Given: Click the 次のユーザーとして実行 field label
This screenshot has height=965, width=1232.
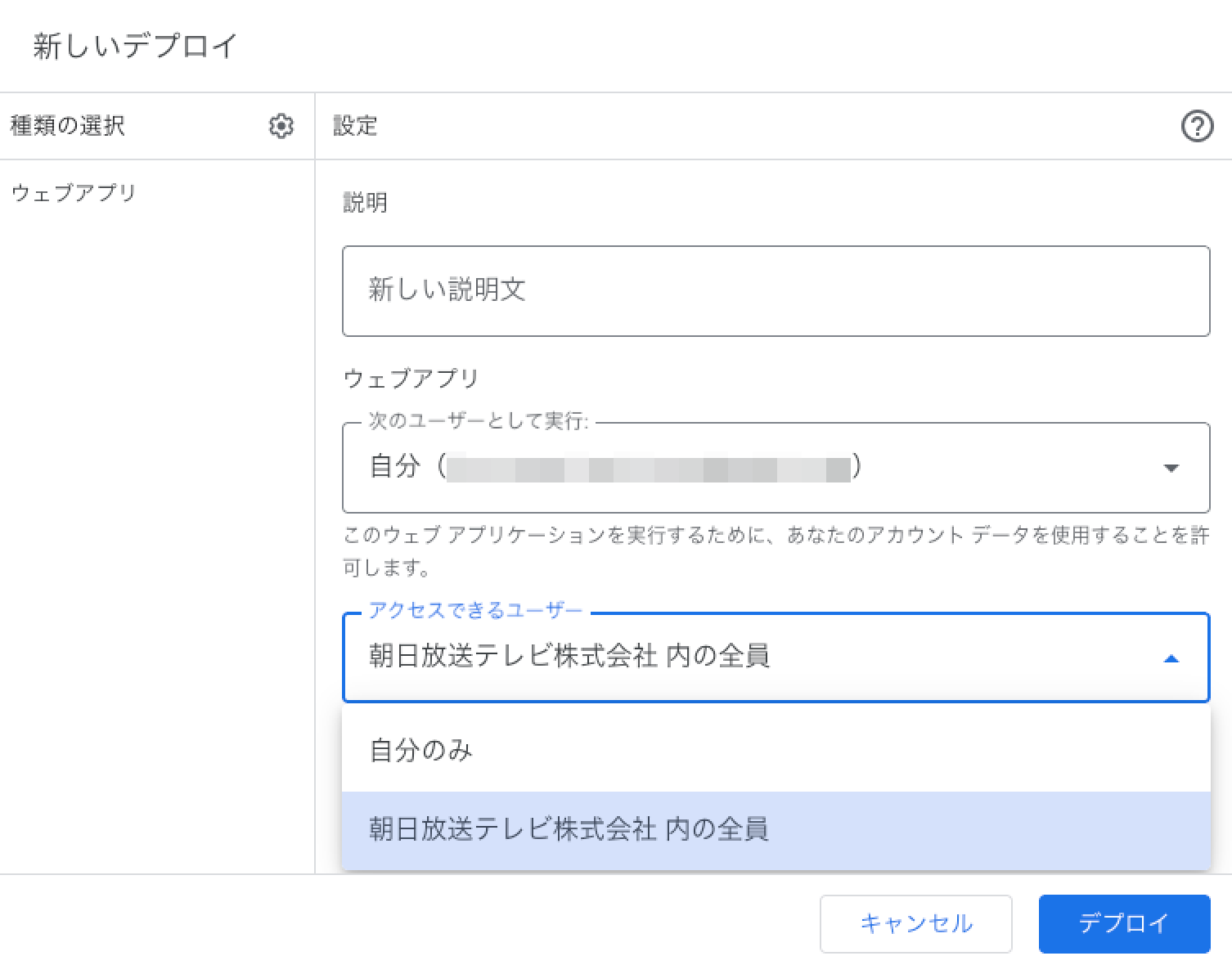Looking at the screenshot, I should click(x=478, y=421).
